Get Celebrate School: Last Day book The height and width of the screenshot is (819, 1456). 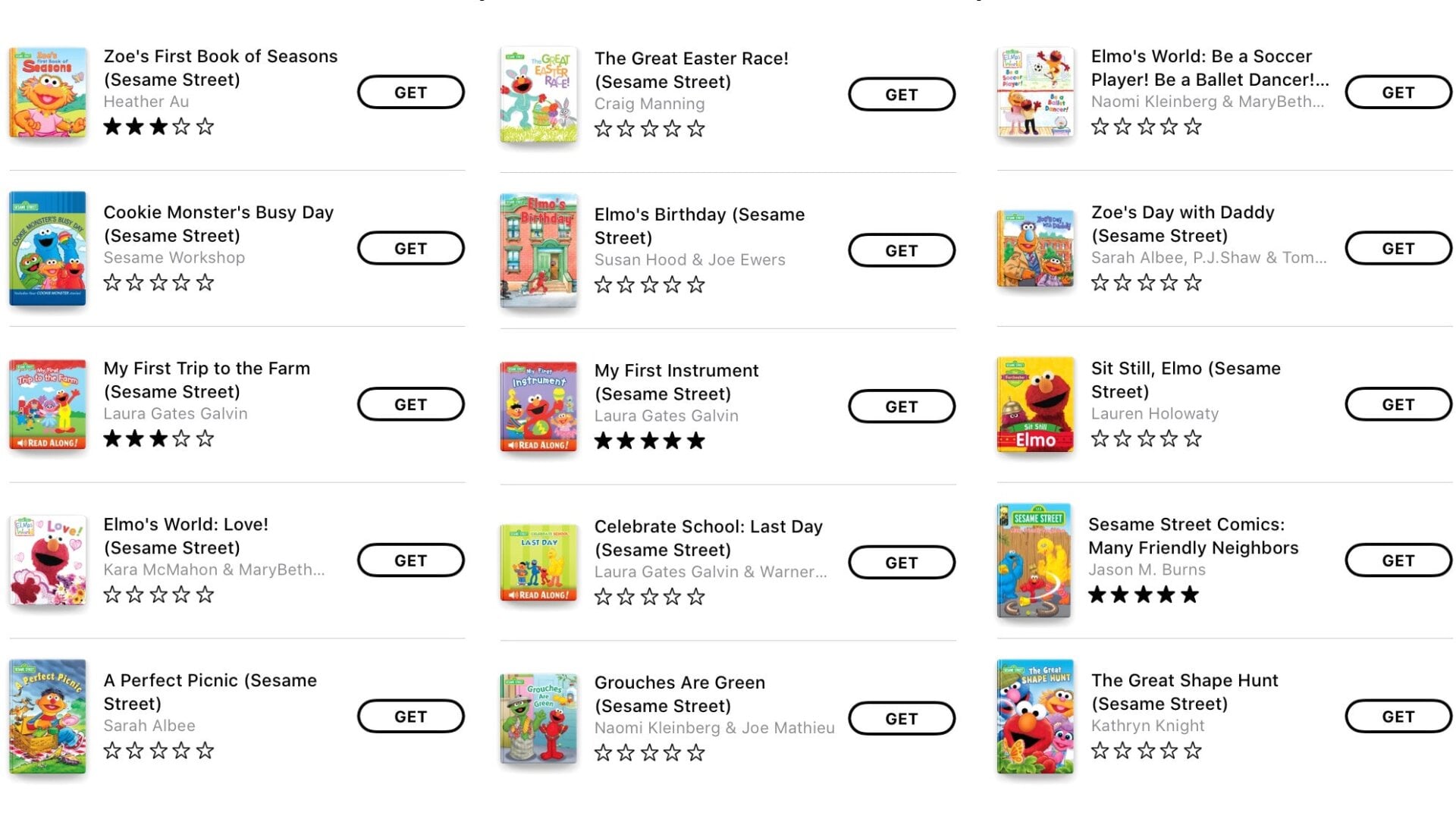click(901, 563)
